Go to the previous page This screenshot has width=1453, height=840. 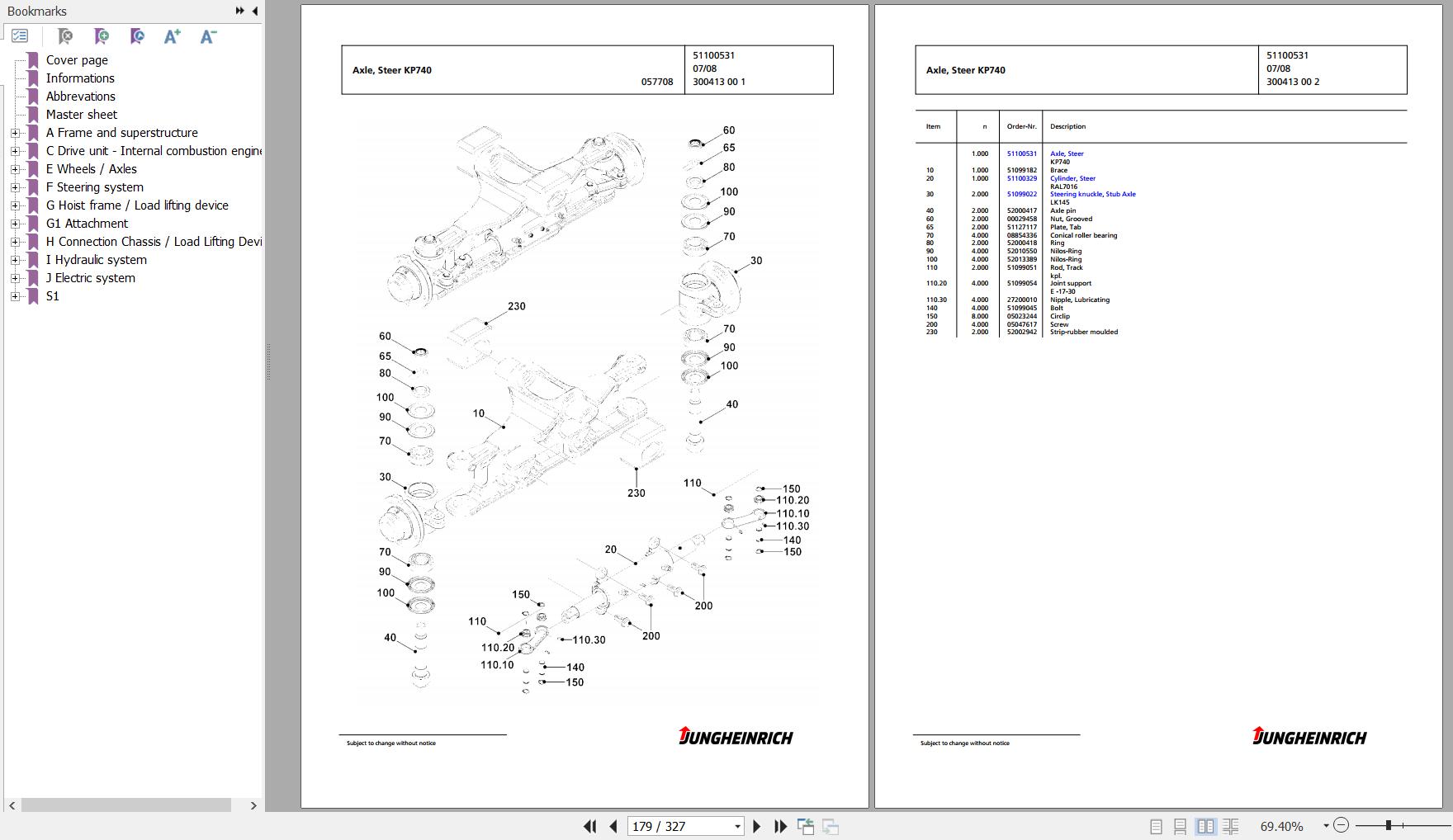point(613,826)
